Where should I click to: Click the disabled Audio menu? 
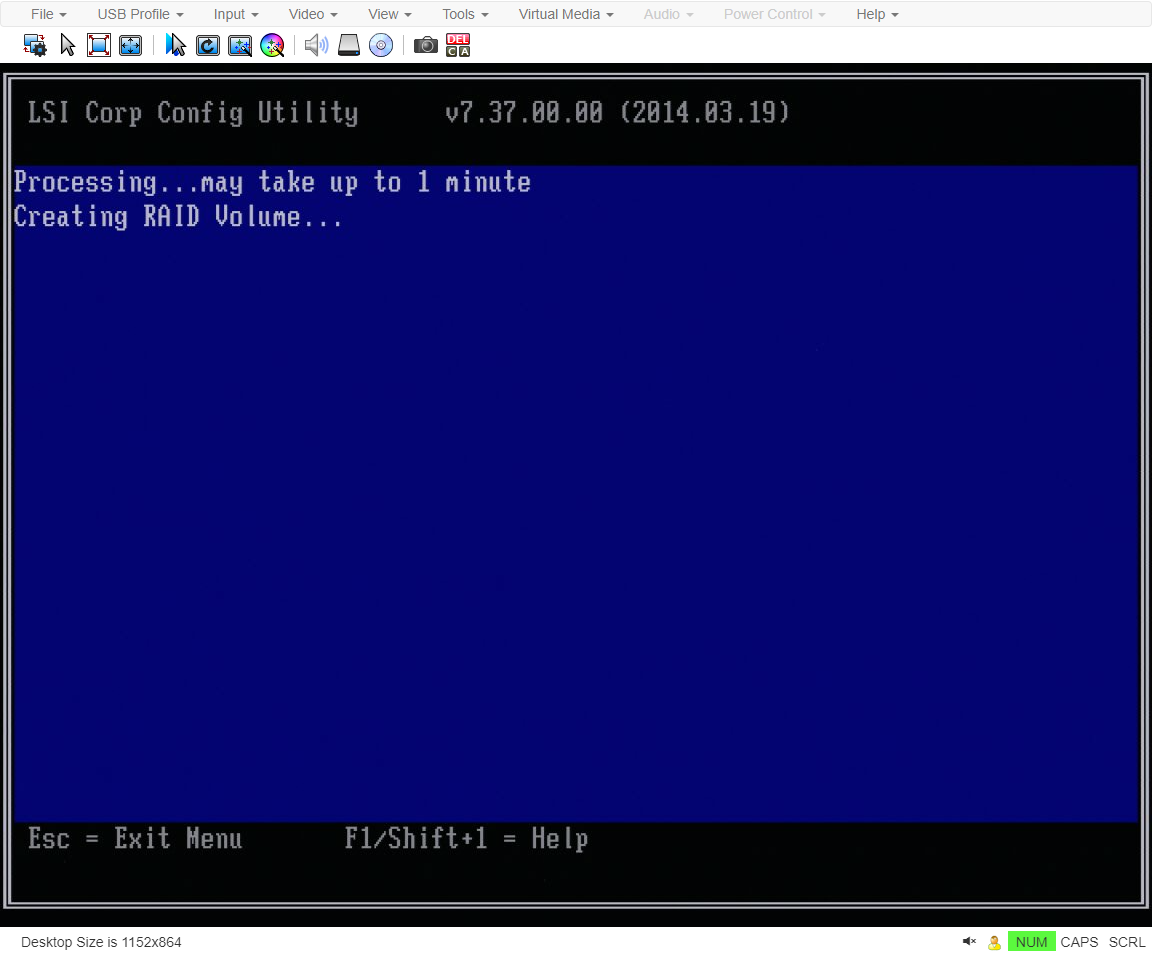pyautogui.click(x=669, y=14)
